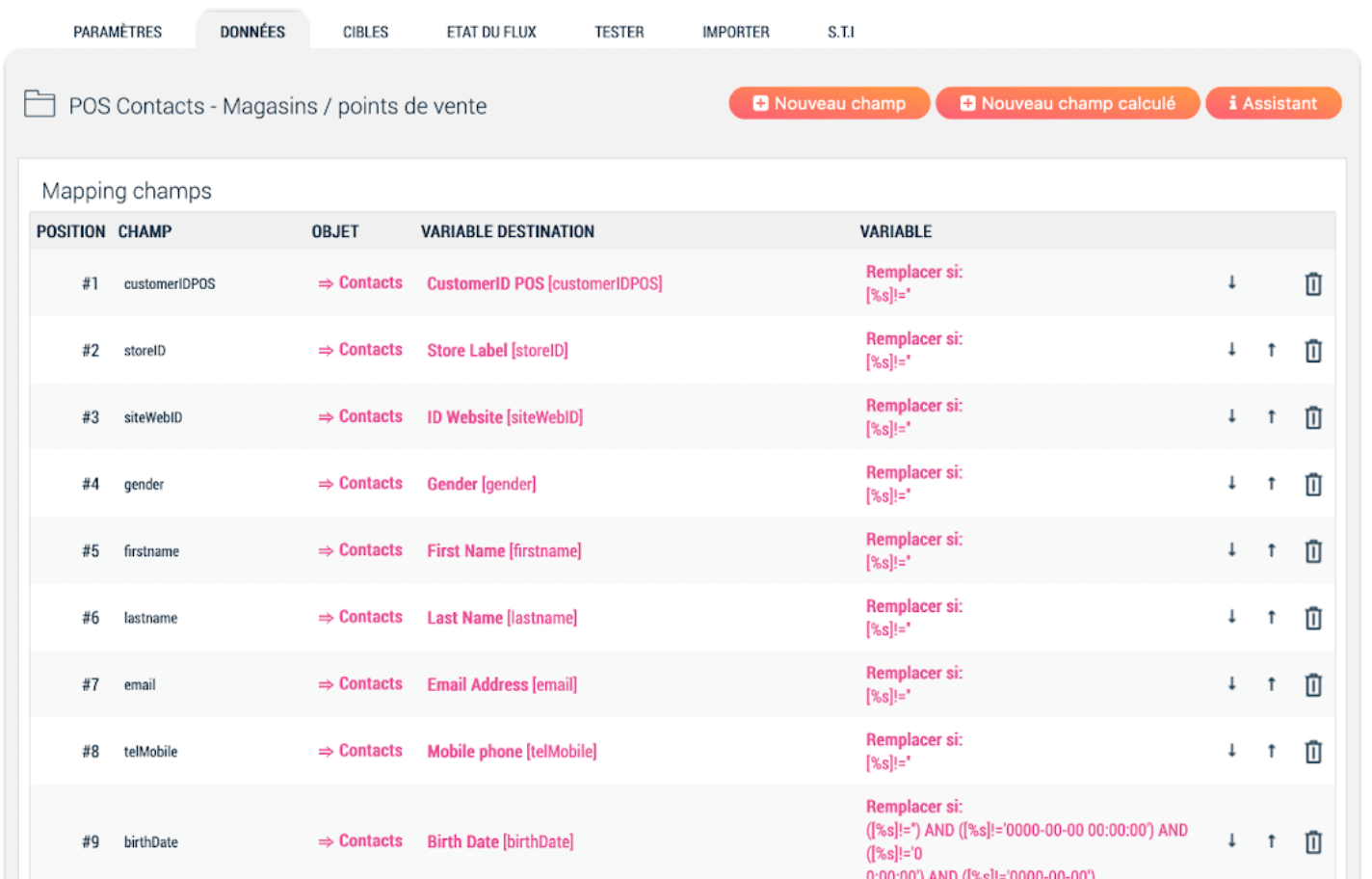Screen dimensions: 1372x879
Task: Move siteWebID row up
Action: 1271,416
